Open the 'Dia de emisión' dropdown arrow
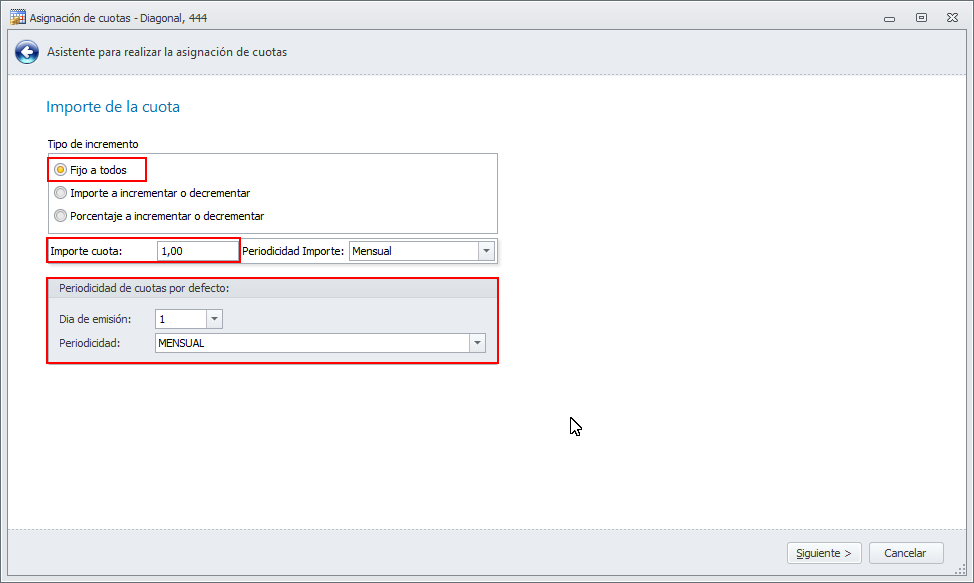Viewport: 974px width, 583px height. (x=214, y=319)
